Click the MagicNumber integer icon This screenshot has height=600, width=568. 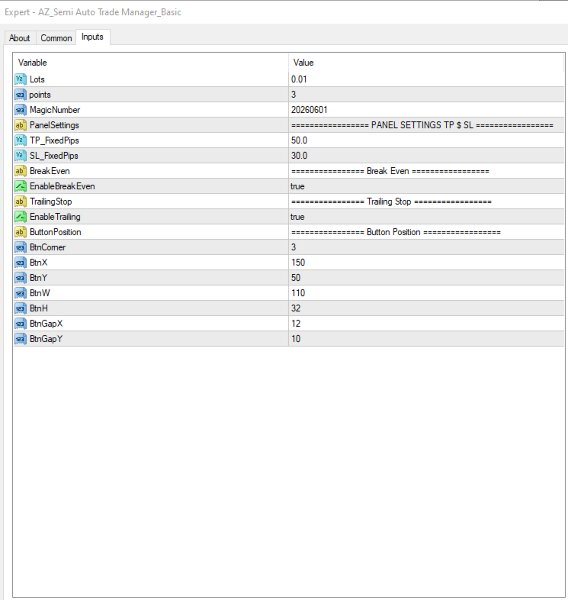[x=20, y=110]
